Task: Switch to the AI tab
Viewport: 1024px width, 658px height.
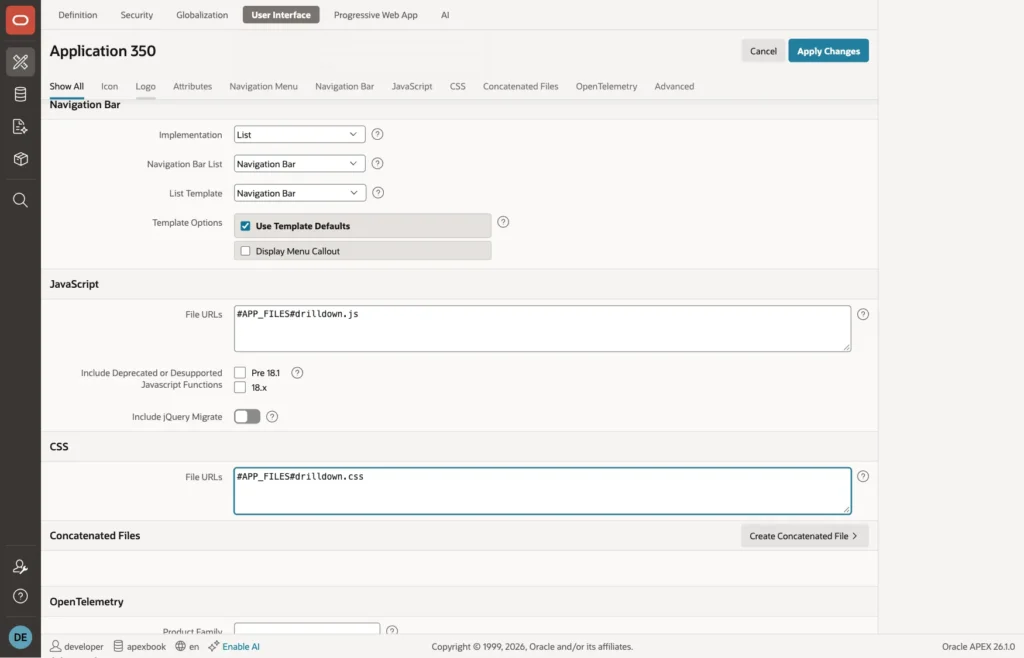Action: click(x=445, y=14)
